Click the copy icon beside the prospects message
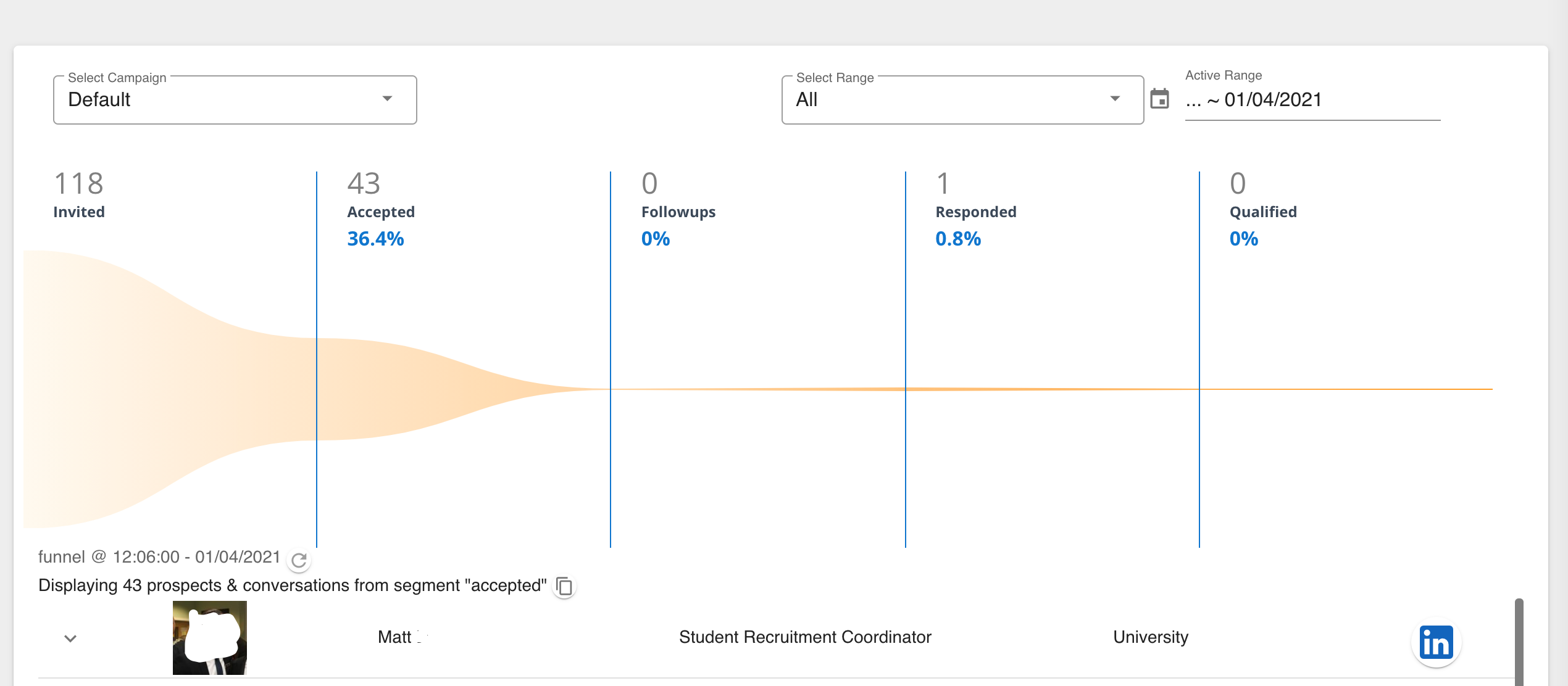 pos(564,586)
